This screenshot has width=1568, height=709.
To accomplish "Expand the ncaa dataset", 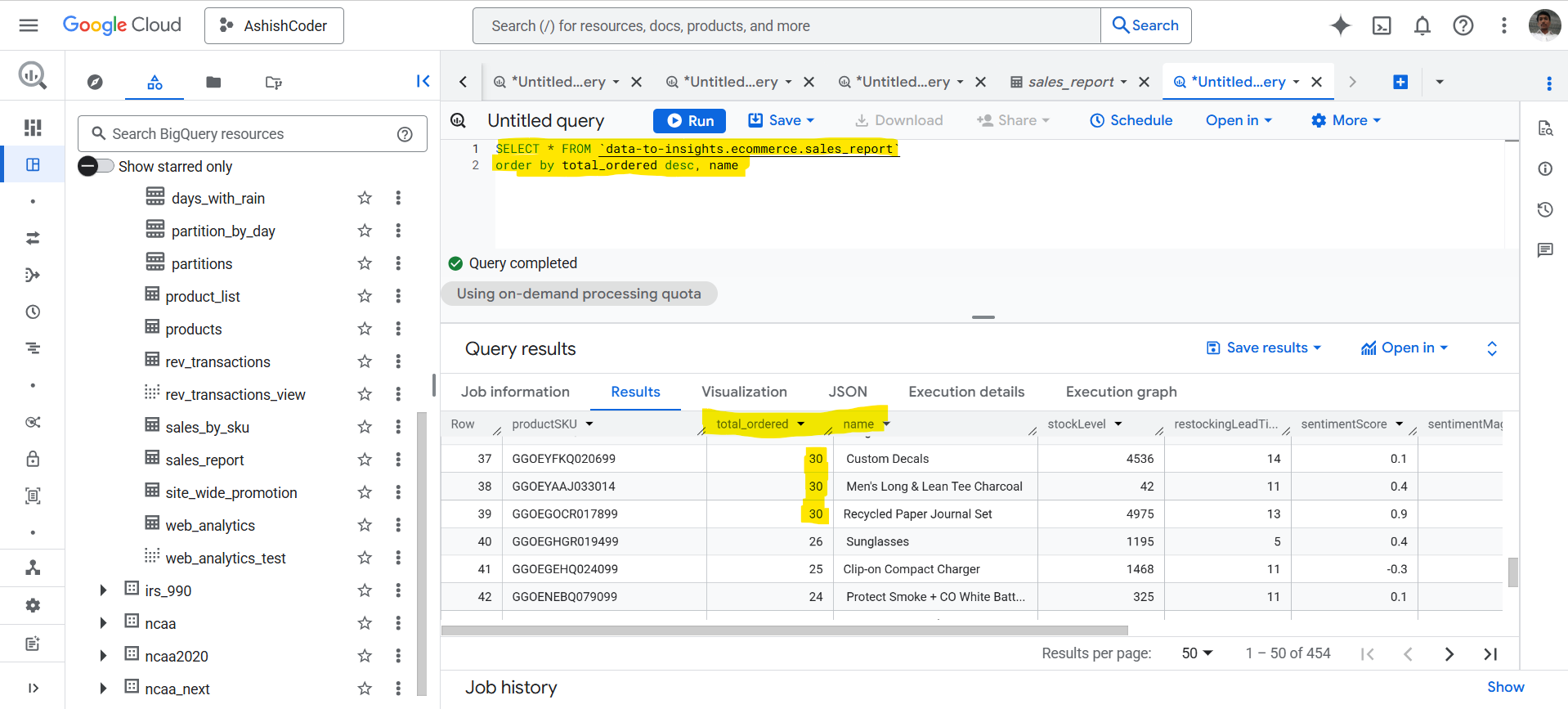I will (x=103, y=623).
